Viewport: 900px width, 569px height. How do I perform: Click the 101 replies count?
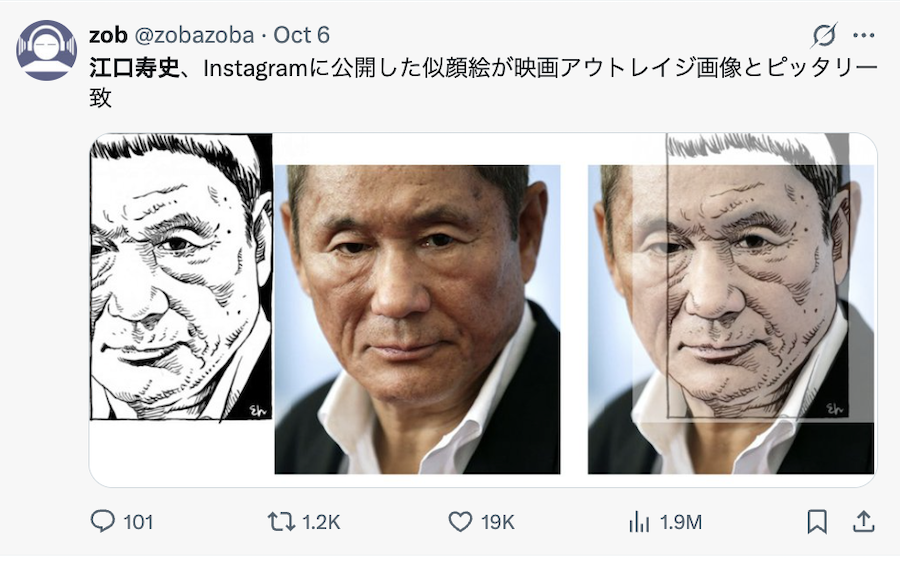tap(138, 521)
